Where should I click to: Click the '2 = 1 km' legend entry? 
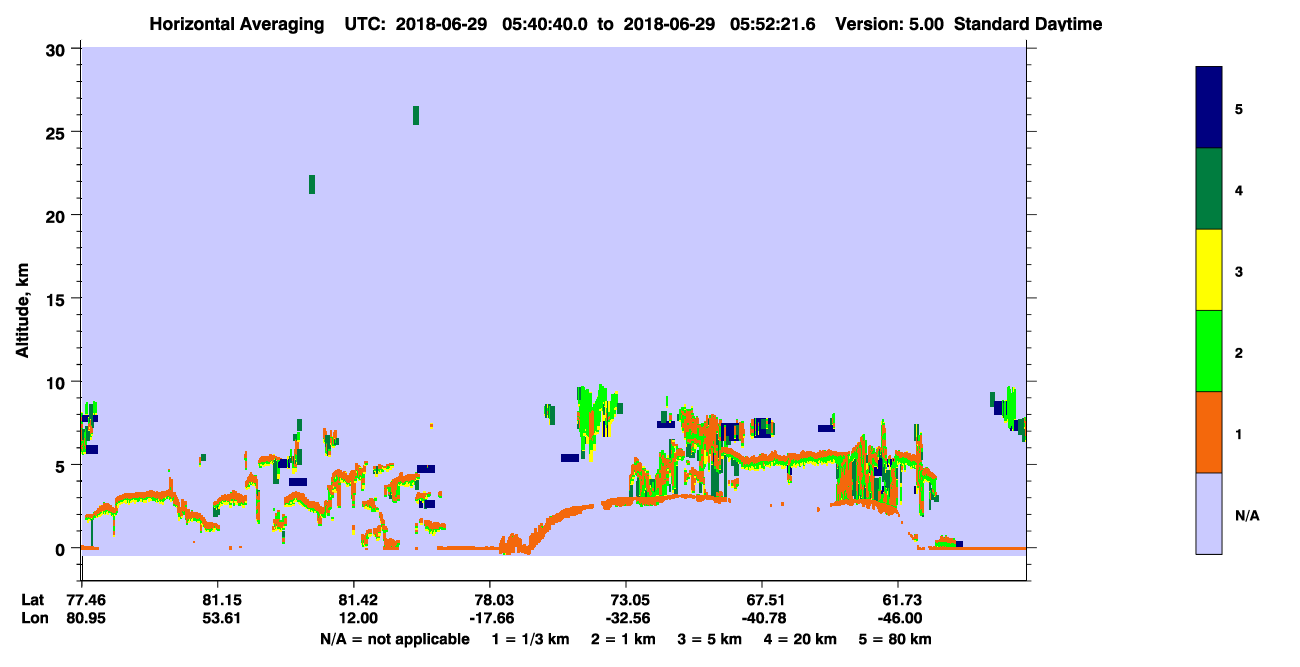point(622,639)
